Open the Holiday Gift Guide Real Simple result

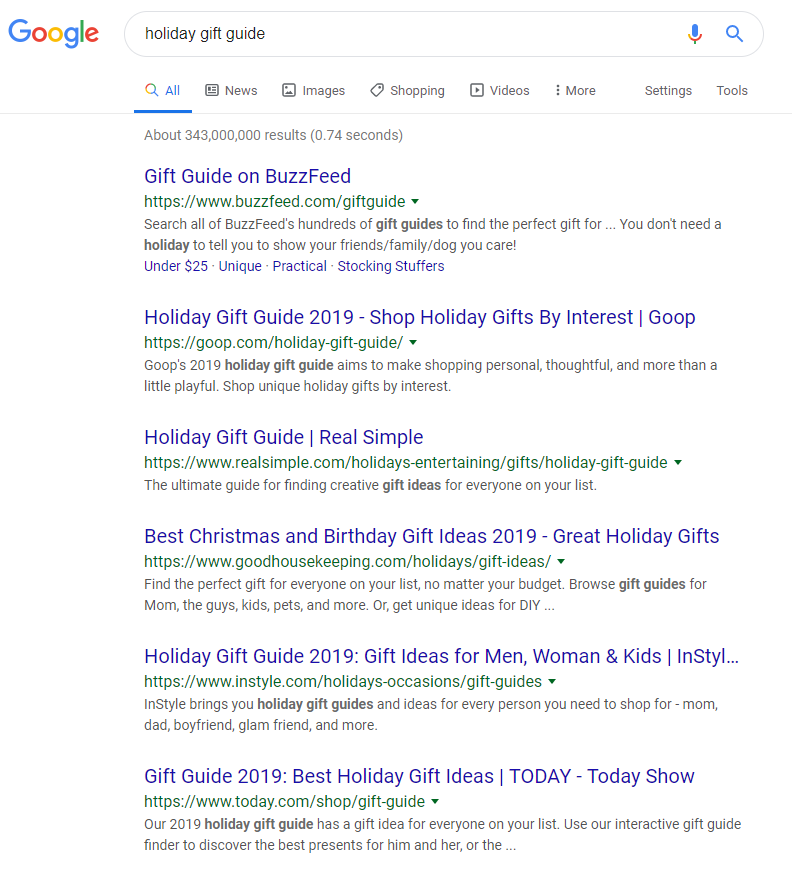pyautogui.click(x=283, y=437)
